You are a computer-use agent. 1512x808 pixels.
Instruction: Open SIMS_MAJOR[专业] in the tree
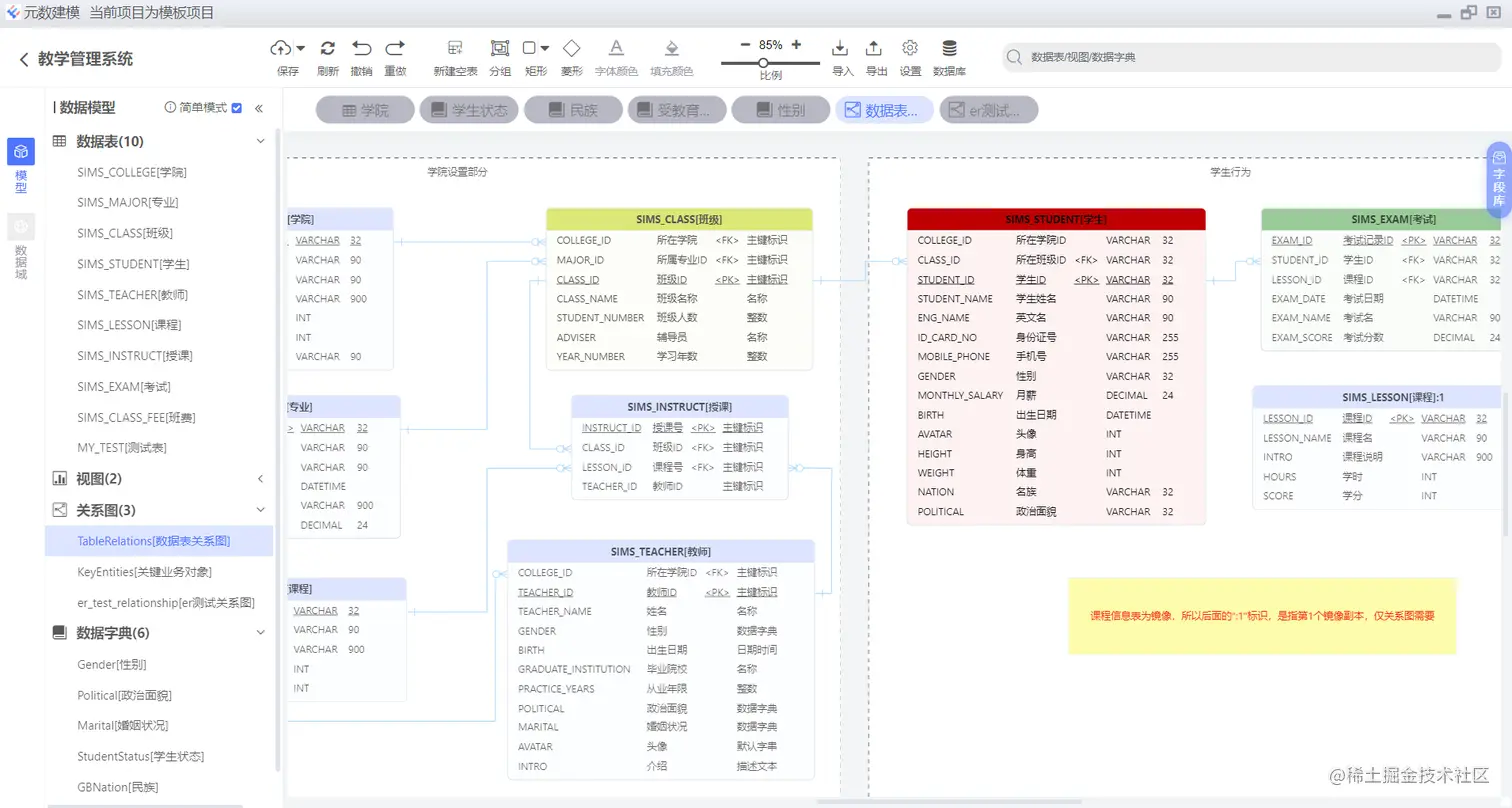coord(128,202)
